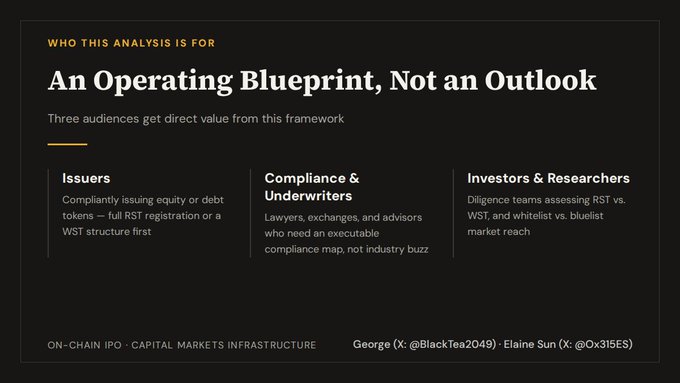Click the description about diligence teams assessing RST
680x383 pixels.
point(546,216)
